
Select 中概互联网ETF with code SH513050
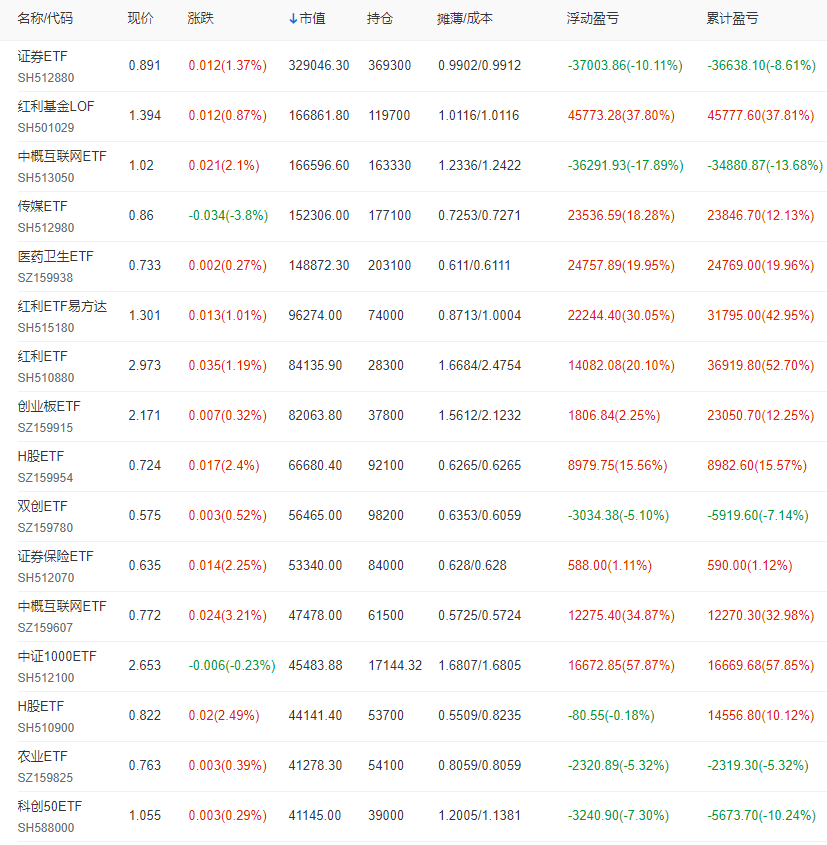pos(62,156)
